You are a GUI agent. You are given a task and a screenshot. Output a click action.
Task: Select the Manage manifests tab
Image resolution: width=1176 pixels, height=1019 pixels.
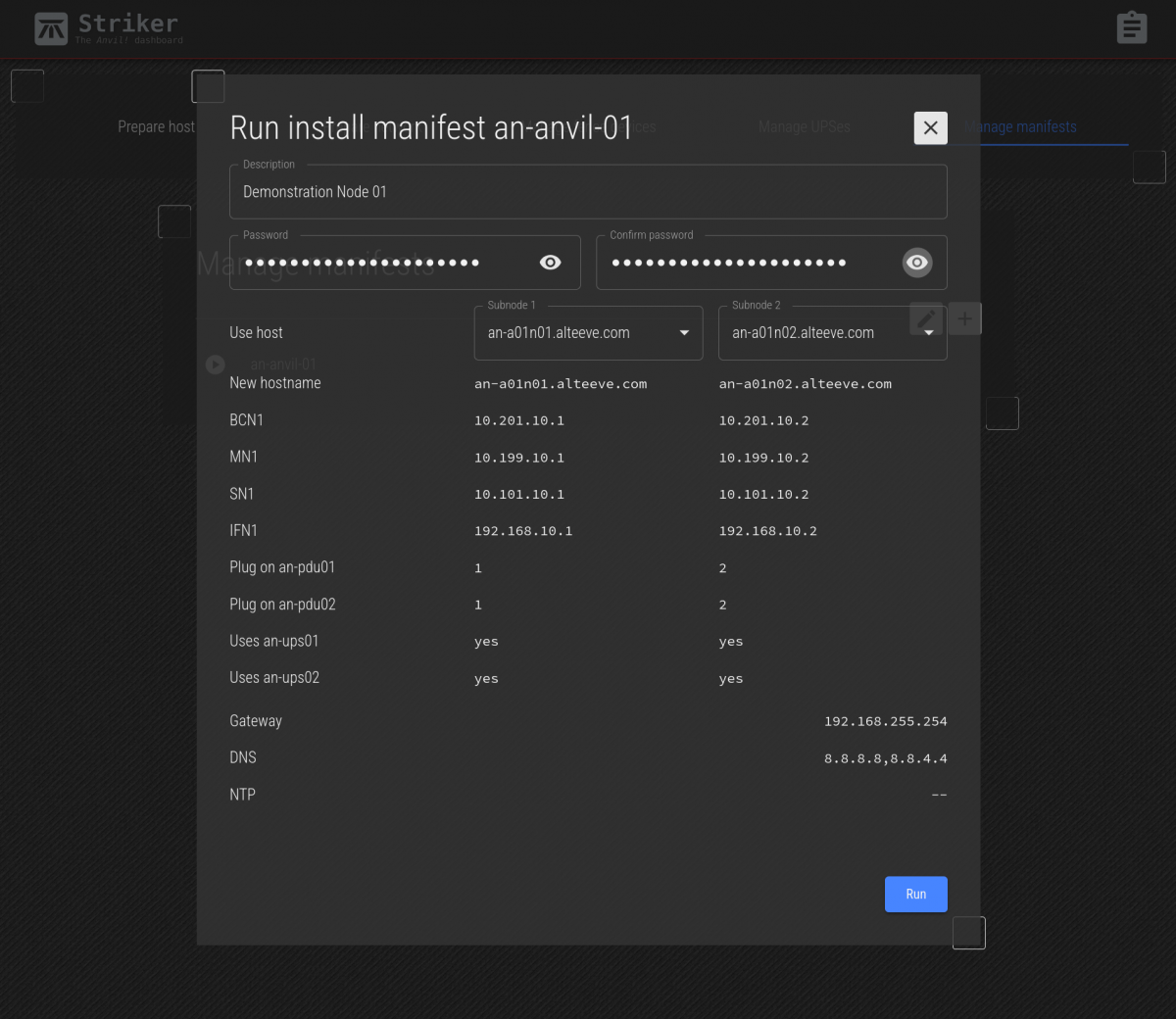(1021, 127)
